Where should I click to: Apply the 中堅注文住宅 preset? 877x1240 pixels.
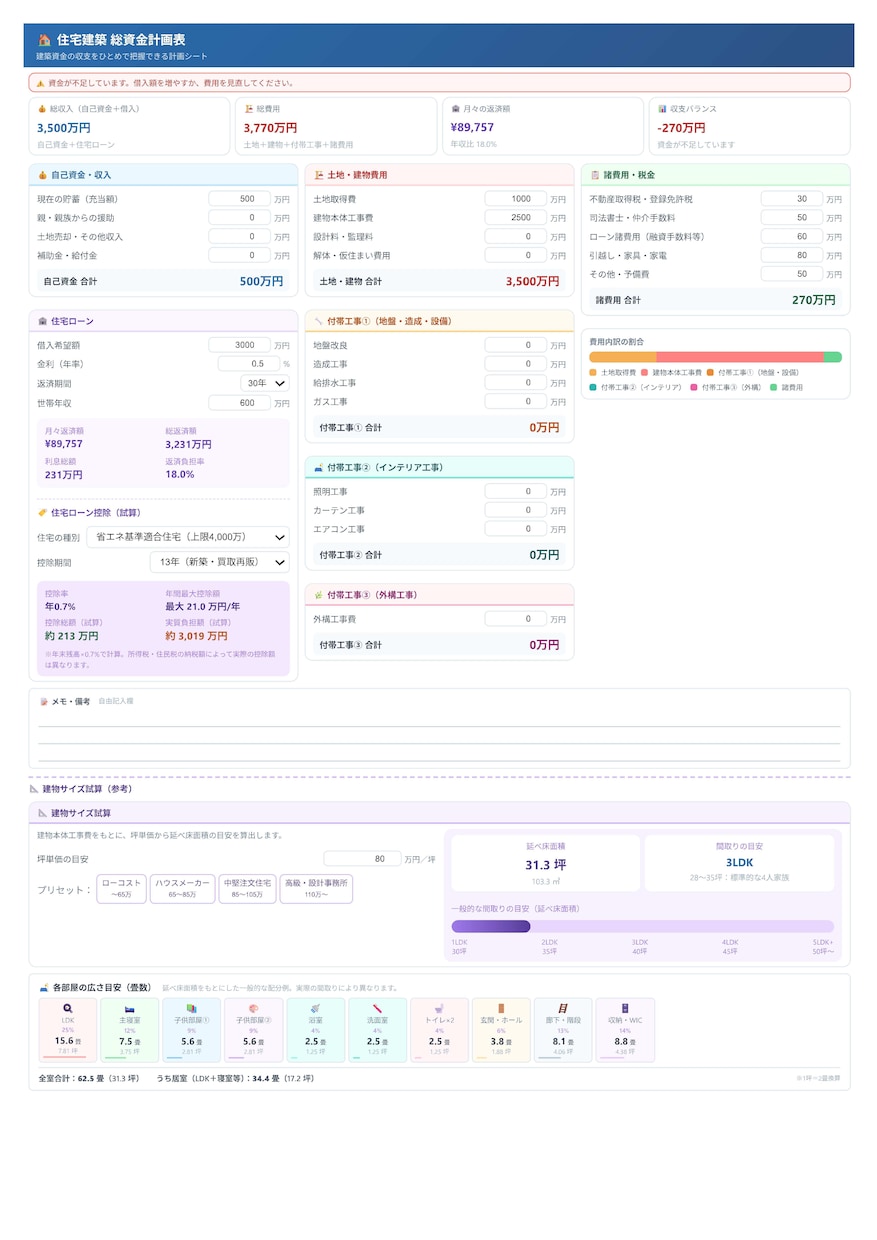tap(247, 889)
